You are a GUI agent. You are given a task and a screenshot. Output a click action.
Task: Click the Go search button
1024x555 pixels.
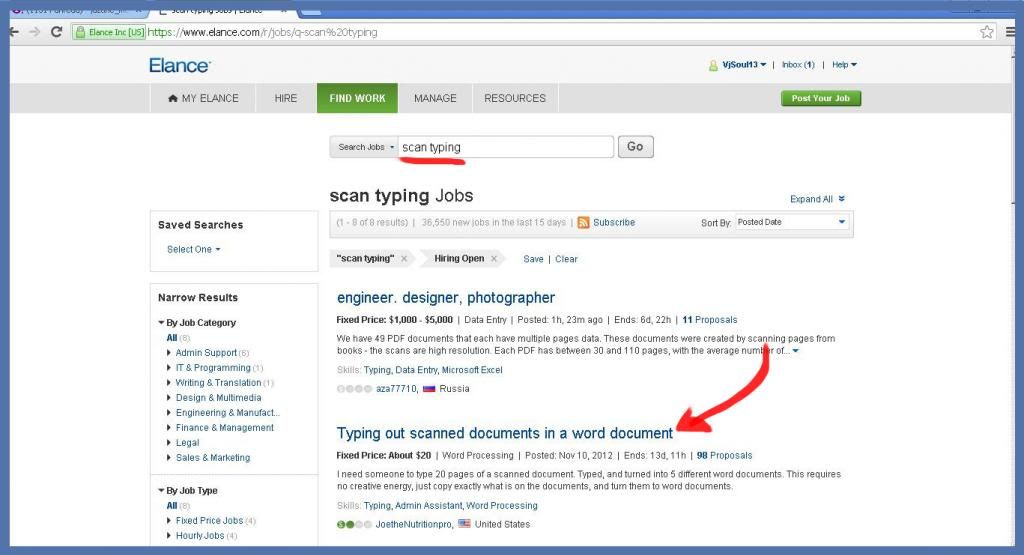tap(635, 147)
